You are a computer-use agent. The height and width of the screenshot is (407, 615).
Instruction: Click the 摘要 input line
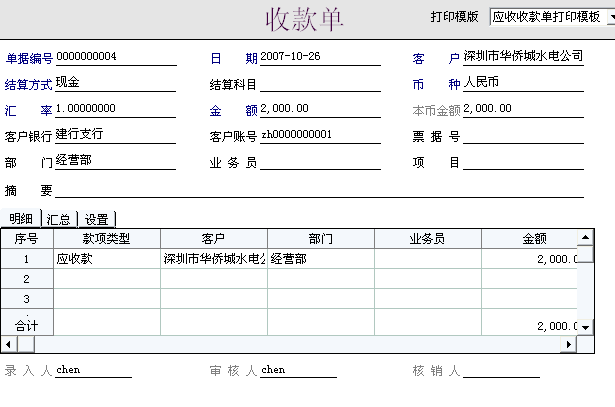[319, 190]
